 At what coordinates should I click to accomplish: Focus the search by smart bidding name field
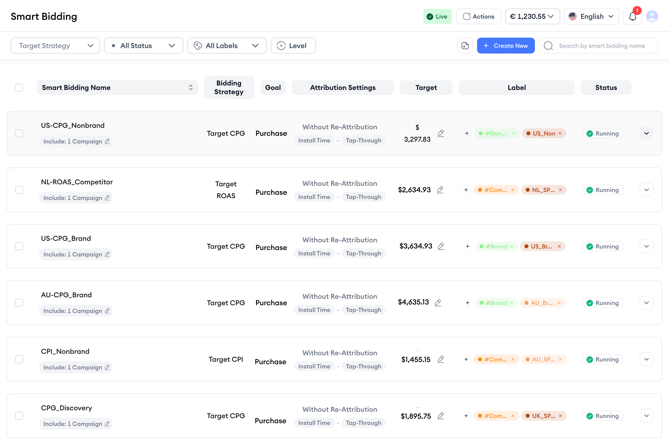606,46
